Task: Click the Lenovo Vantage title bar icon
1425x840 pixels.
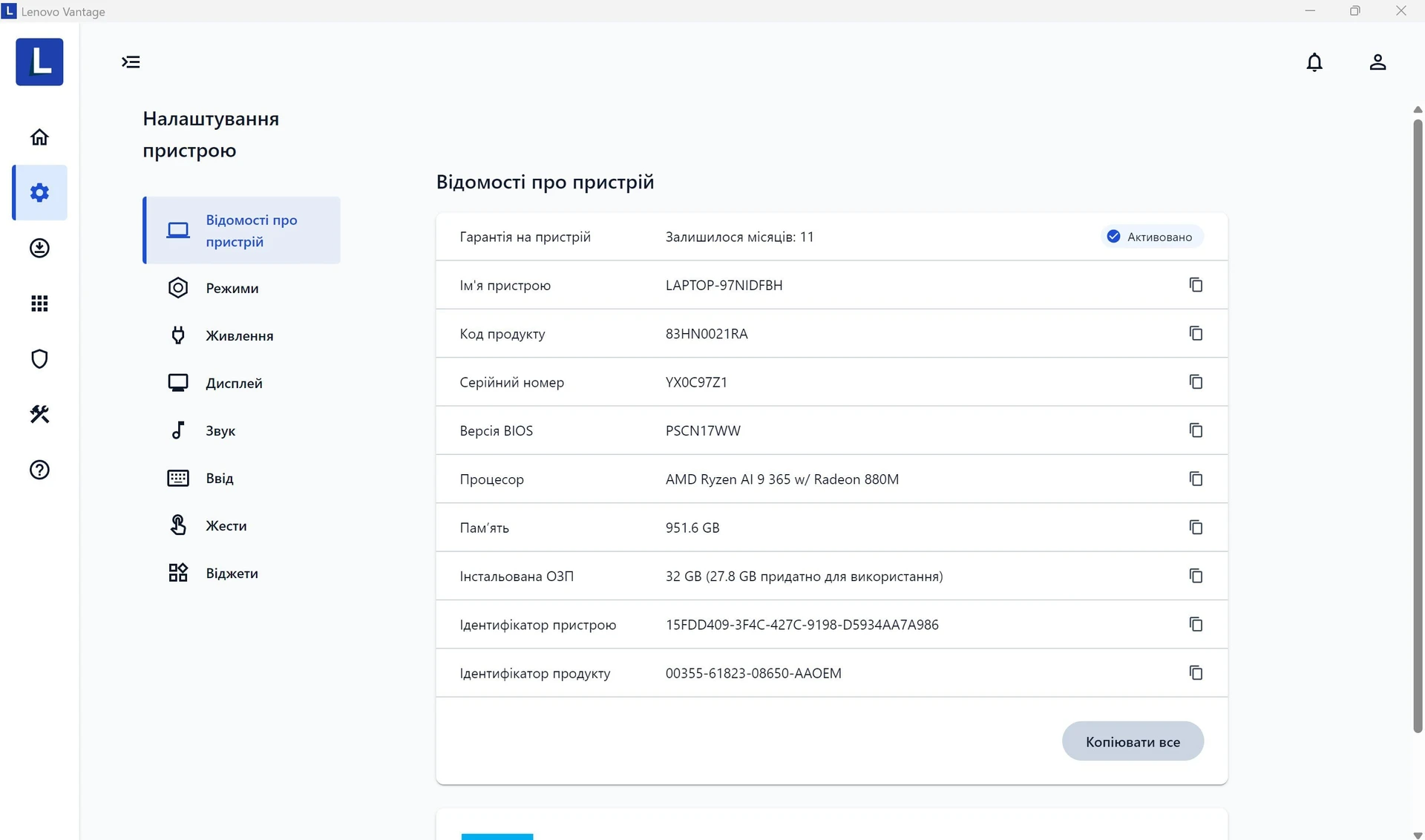Action: tap(9, 10)
